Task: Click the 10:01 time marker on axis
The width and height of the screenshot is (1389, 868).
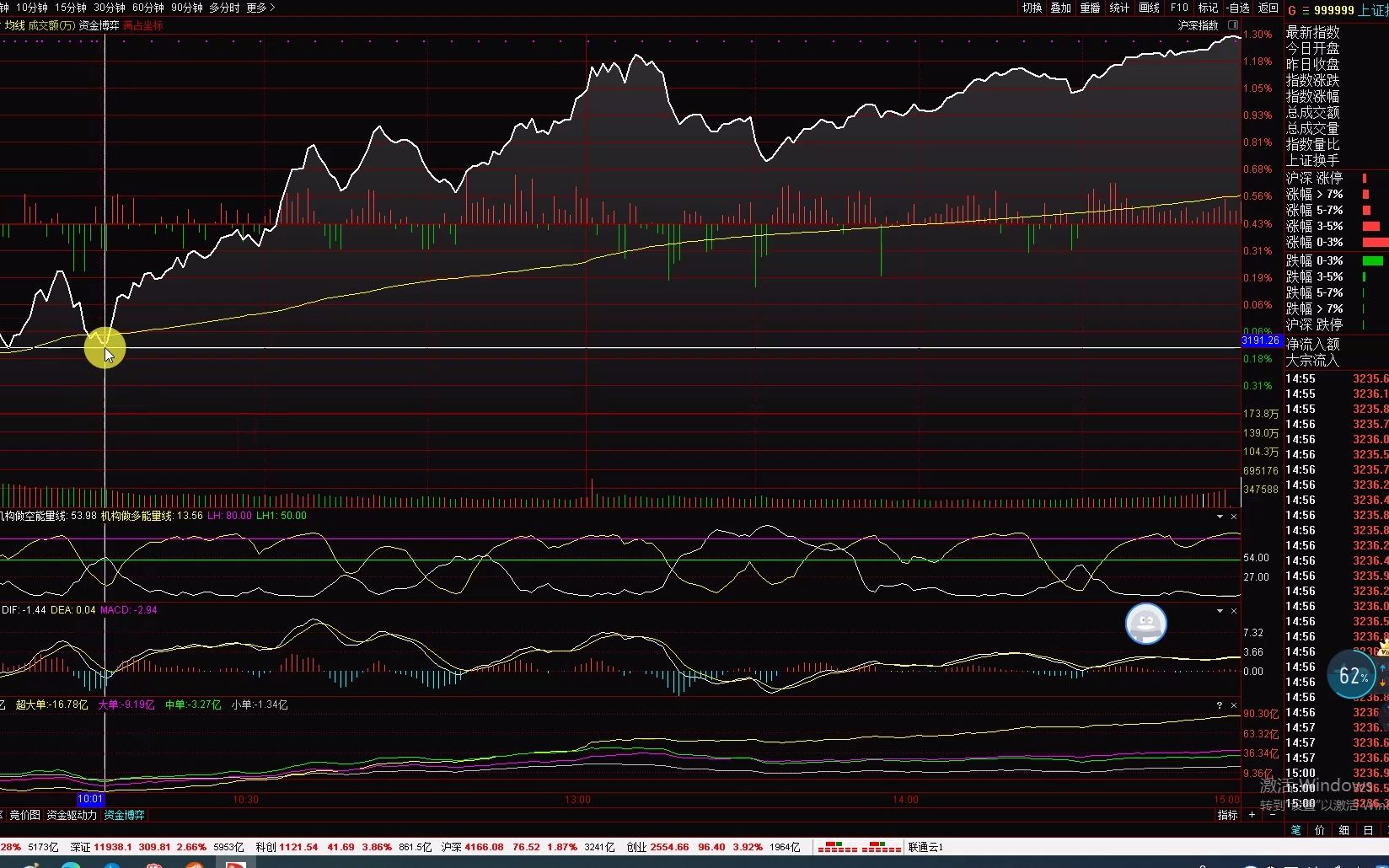Action: click(90, 799)
